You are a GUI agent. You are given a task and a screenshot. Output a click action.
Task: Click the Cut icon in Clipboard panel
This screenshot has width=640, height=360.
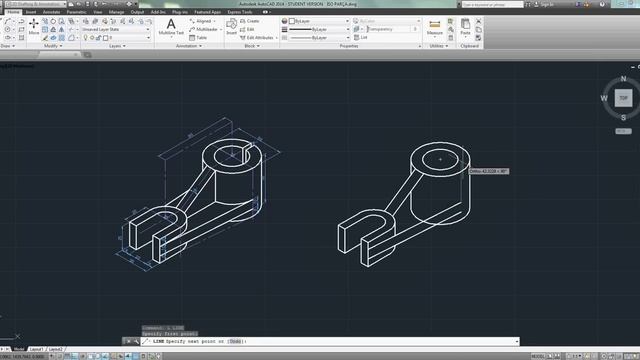[479, 21]
